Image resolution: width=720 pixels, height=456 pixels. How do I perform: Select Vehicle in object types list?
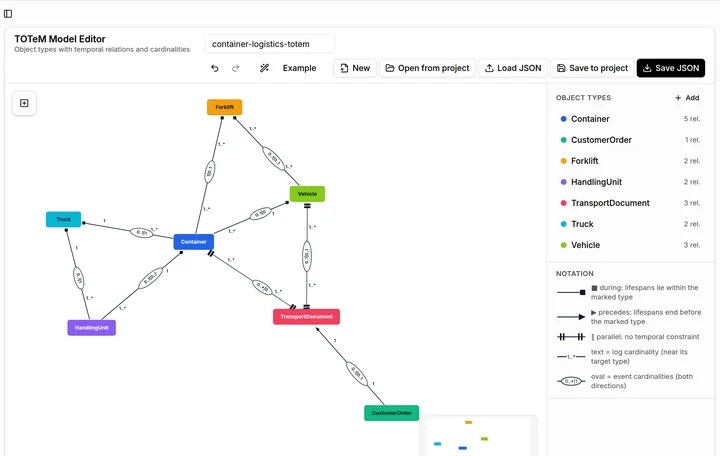(630, 245)
